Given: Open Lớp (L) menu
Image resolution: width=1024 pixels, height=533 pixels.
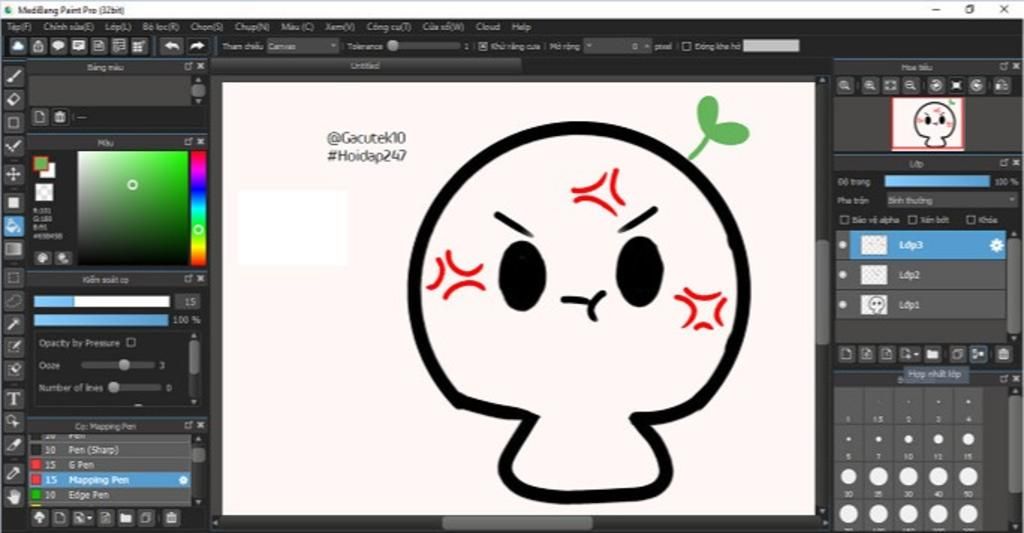Looking at the screenshot, I should click(118, 27).
